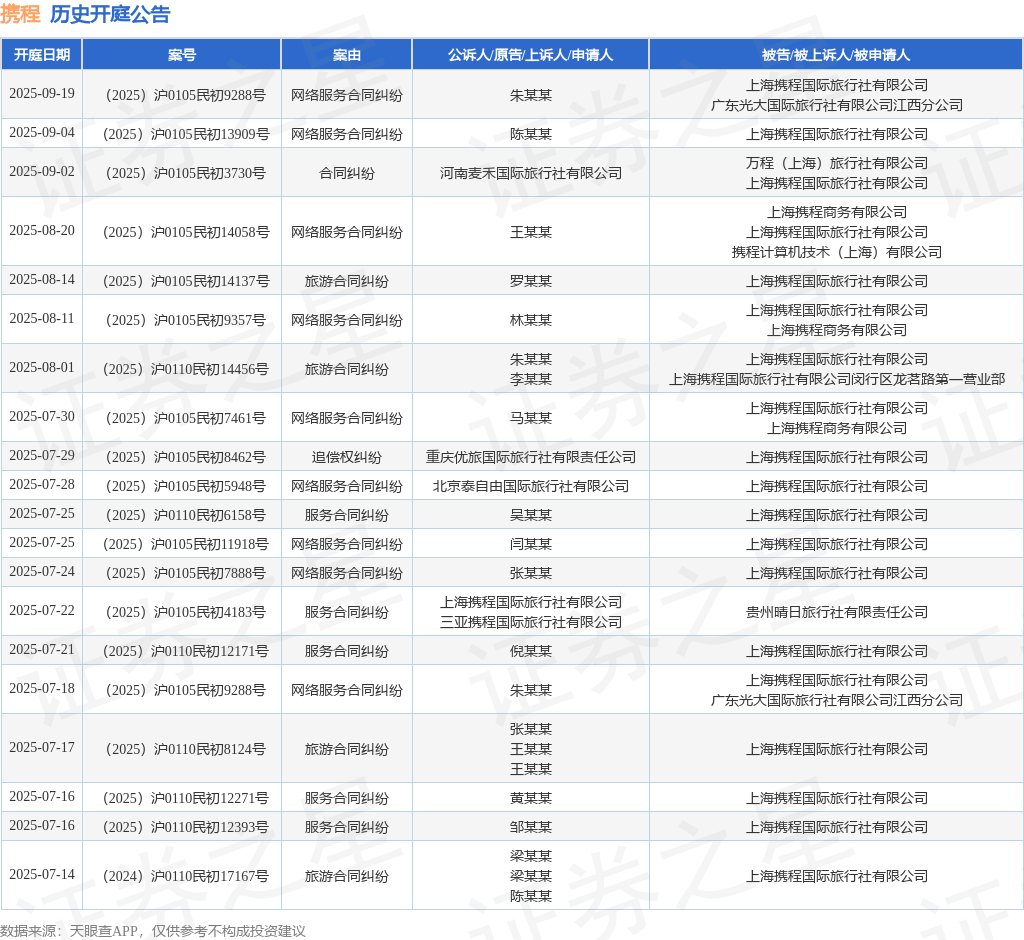Click plaintiff name 倪某某
Screen dimensions: 1024x940
(531, 651)
